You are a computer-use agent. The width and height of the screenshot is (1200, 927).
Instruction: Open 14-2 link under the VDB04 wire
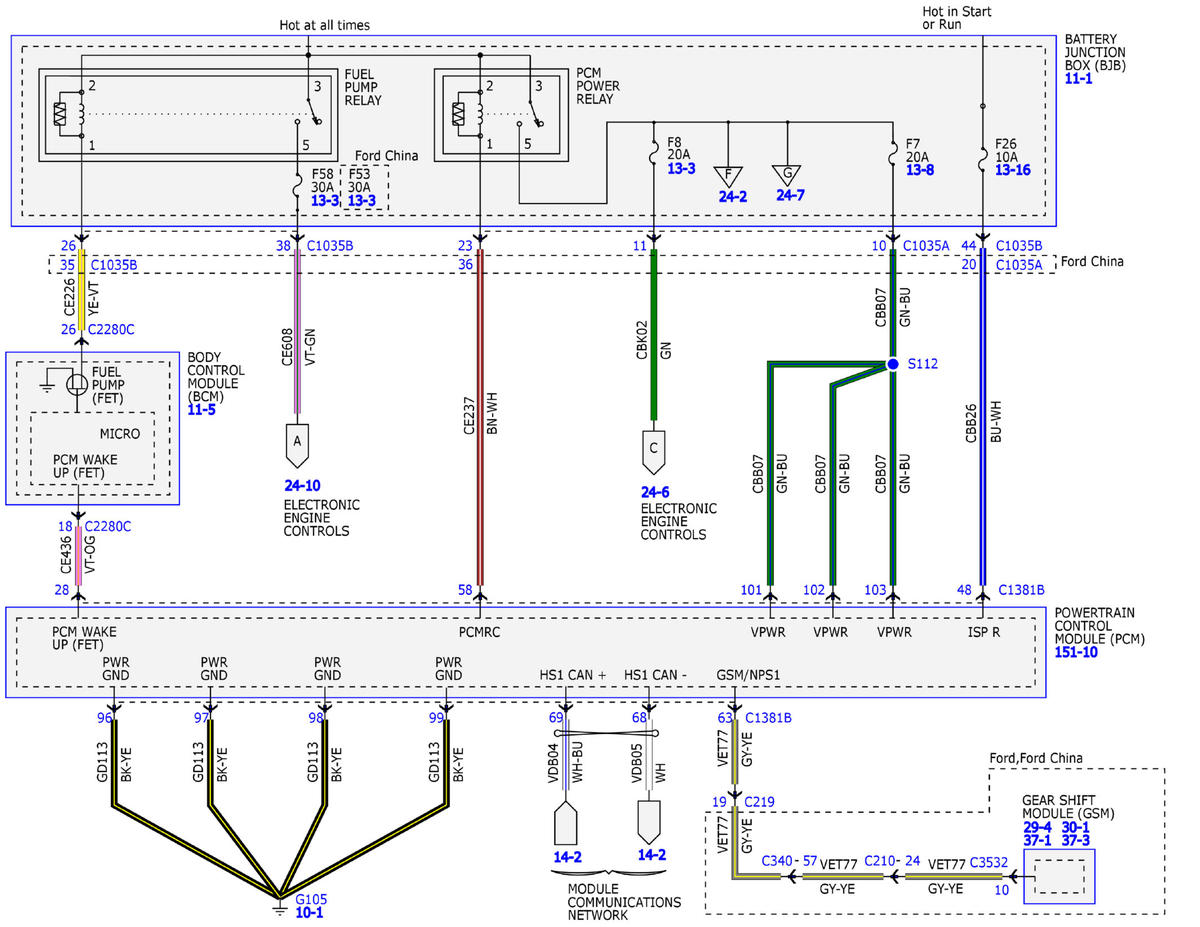567,856
